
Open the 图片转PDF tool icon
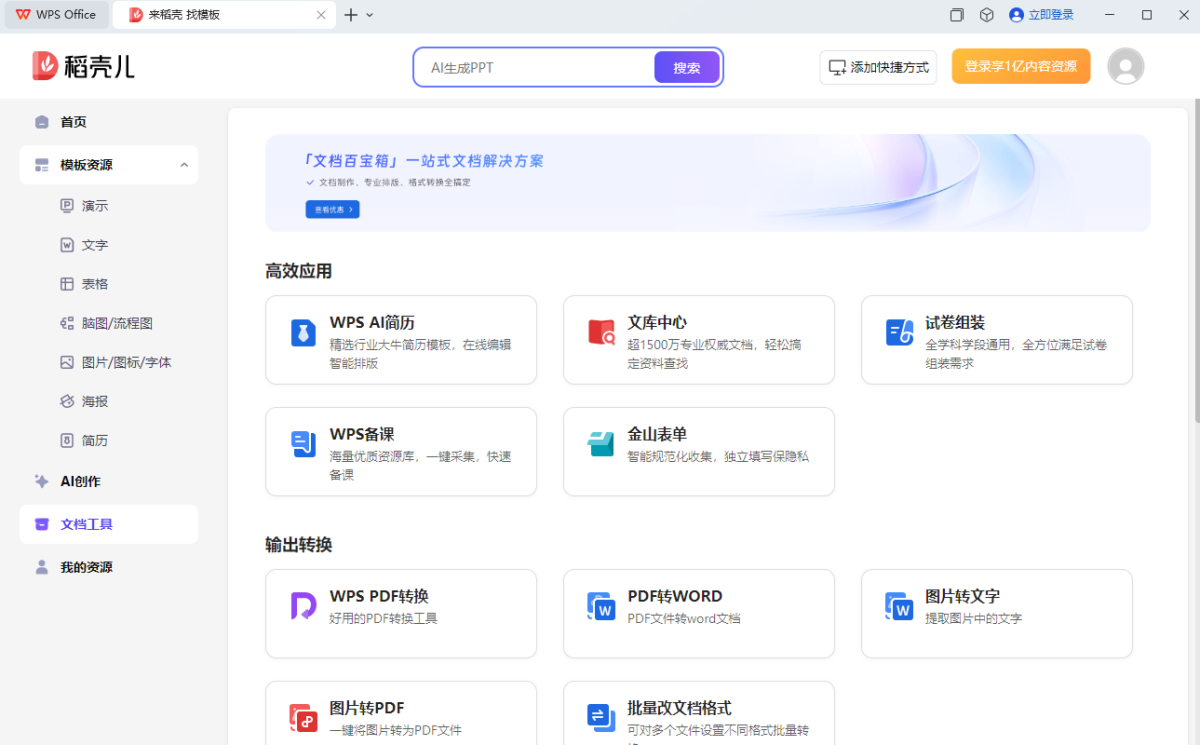tap(303, 717)
